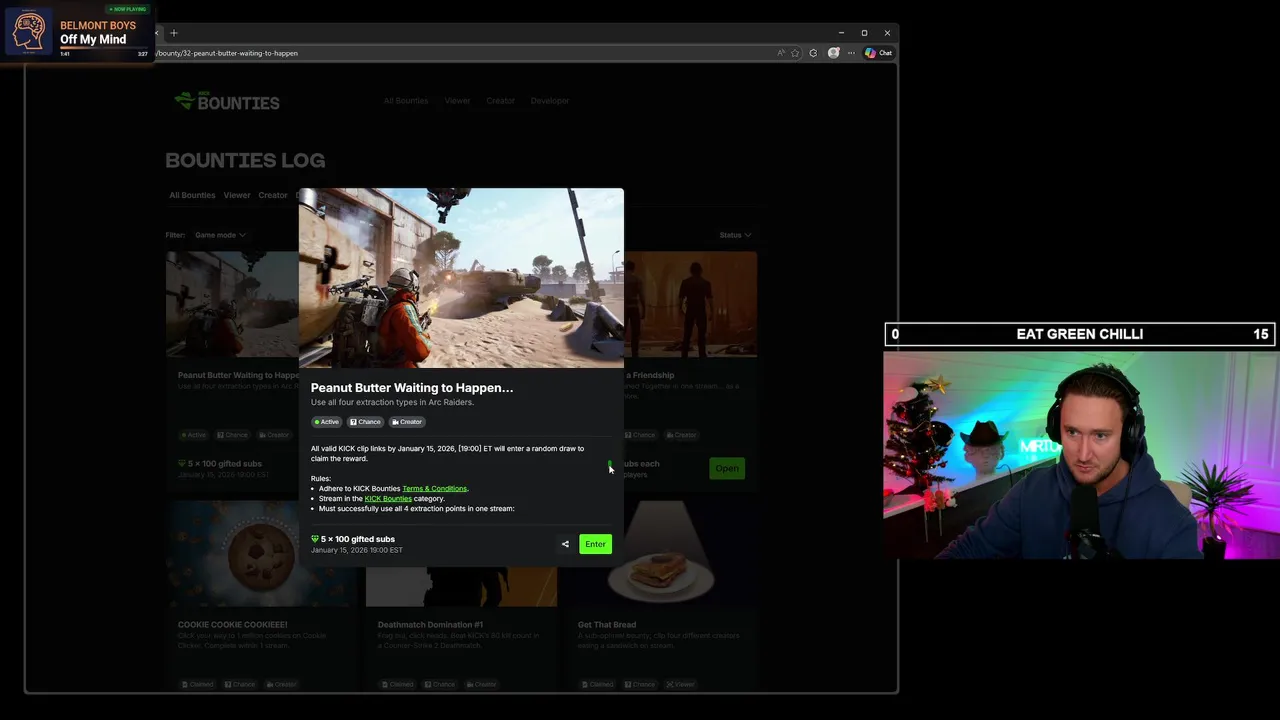Screen dimensions: 1280x720
Task: Expand the Status filter dropdown
Action: click(735, 235)
